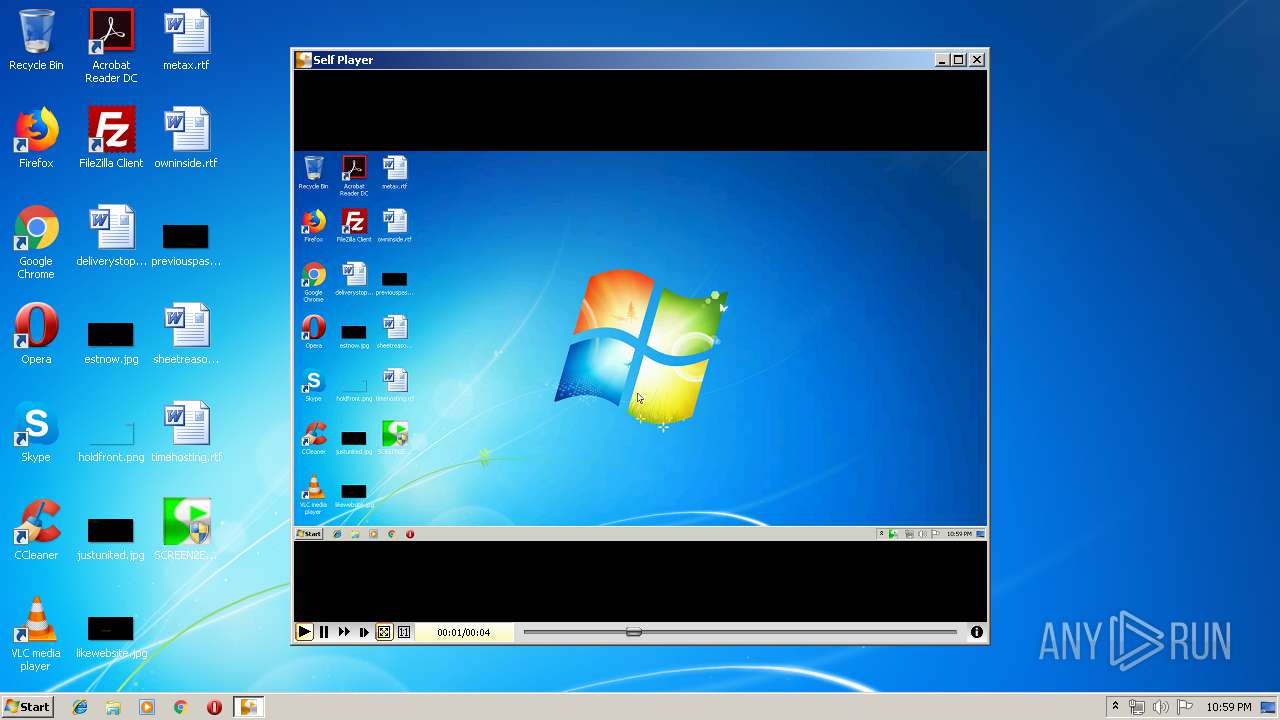Select the deliverystop document on desktop
1280x720 pixels.
111,236
